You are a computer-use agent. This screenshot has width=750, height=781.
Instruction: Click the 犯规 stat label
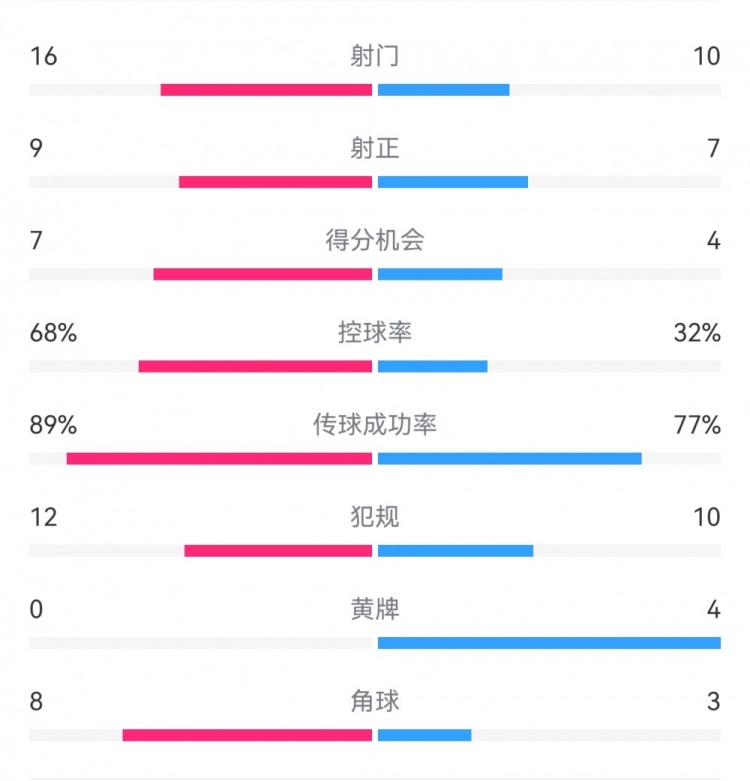point(375,517)
